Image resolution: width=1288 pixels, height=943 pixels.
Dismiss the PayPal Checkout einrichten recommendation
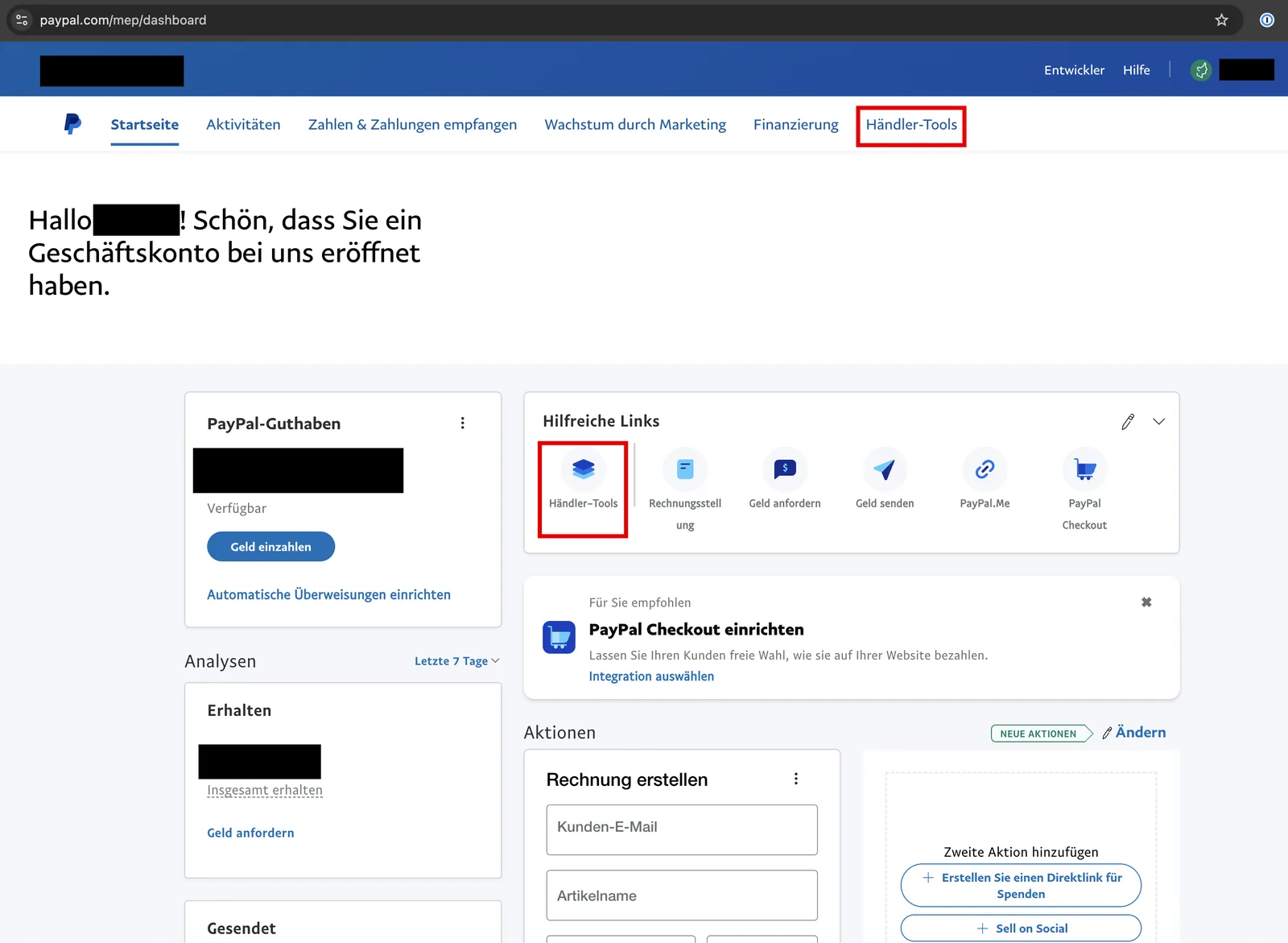click(1146, 602)
